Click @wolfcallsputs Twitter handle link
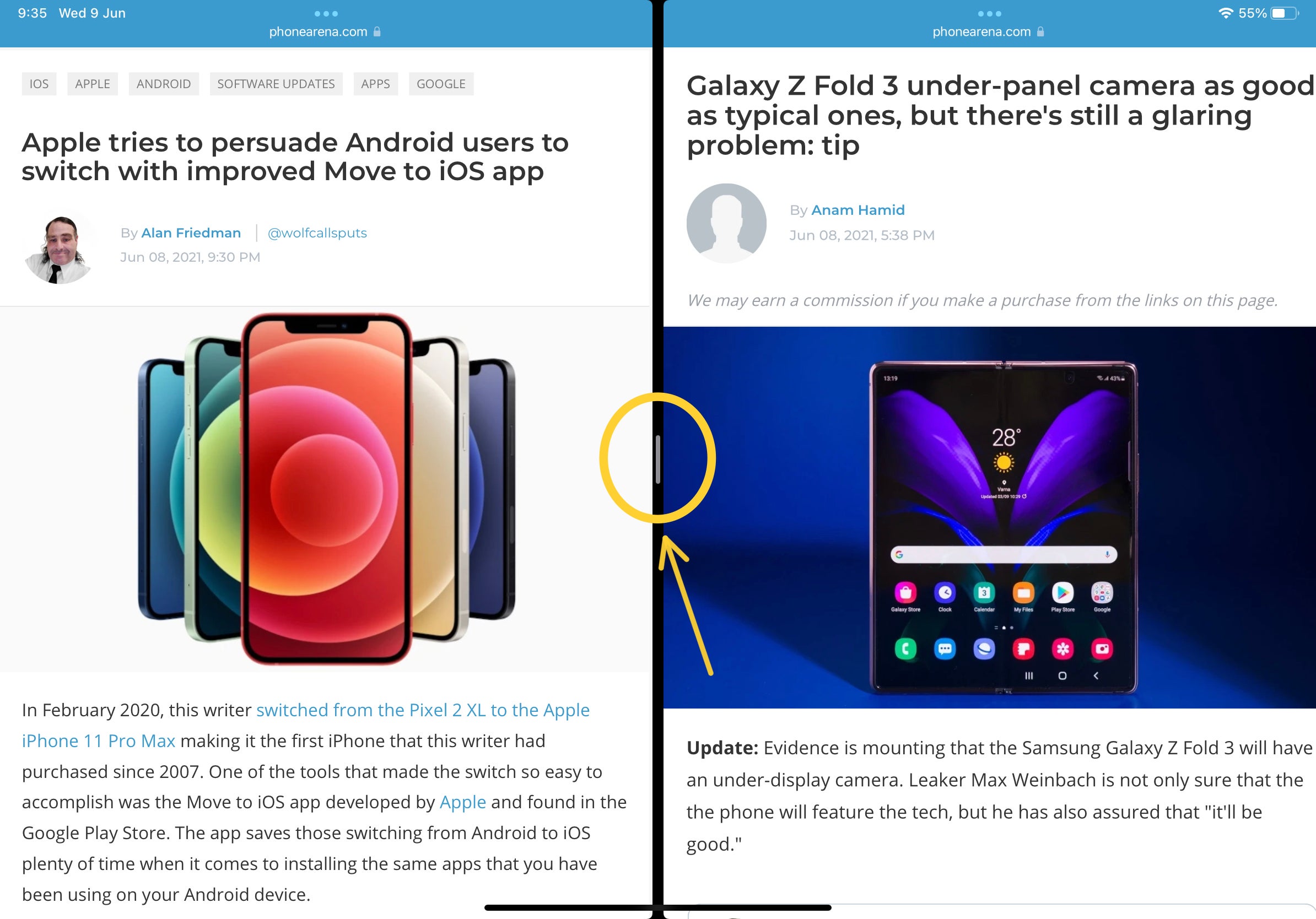 tap(318, 232)
